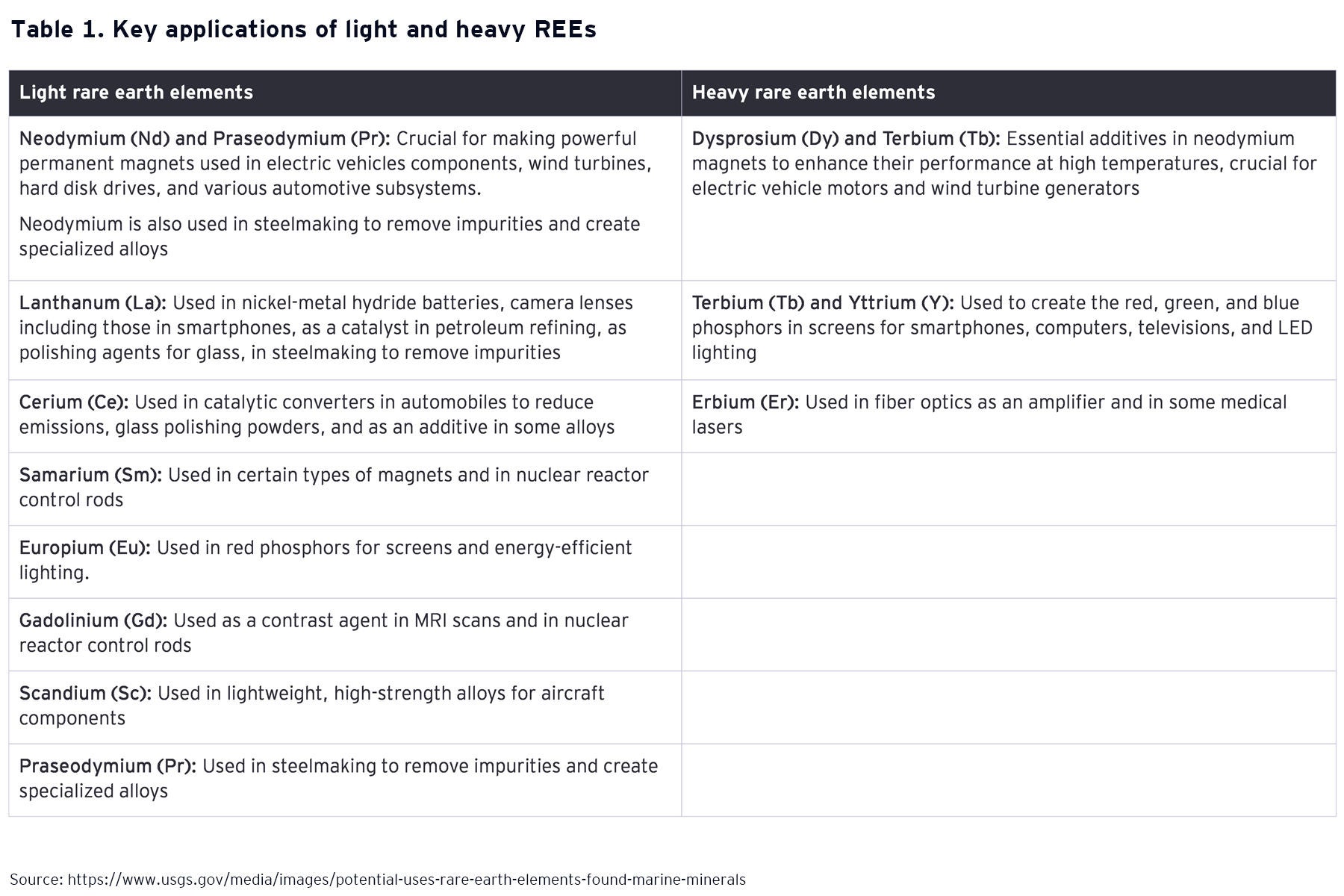Image resolution: width=1344 pixels, height=896 pixels.
Task: Click the 'Dysprosium (Dy) and Terbium (Tb)' label
Action: [846, 139]
